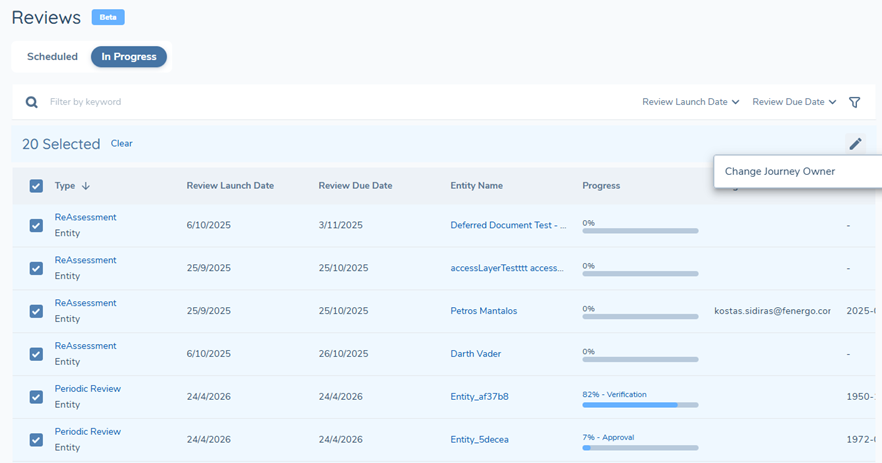This screenshot has height=463, width=882.
Task: Uncheck the Entity_5decea row checkbox
Action: coord(36,439)
